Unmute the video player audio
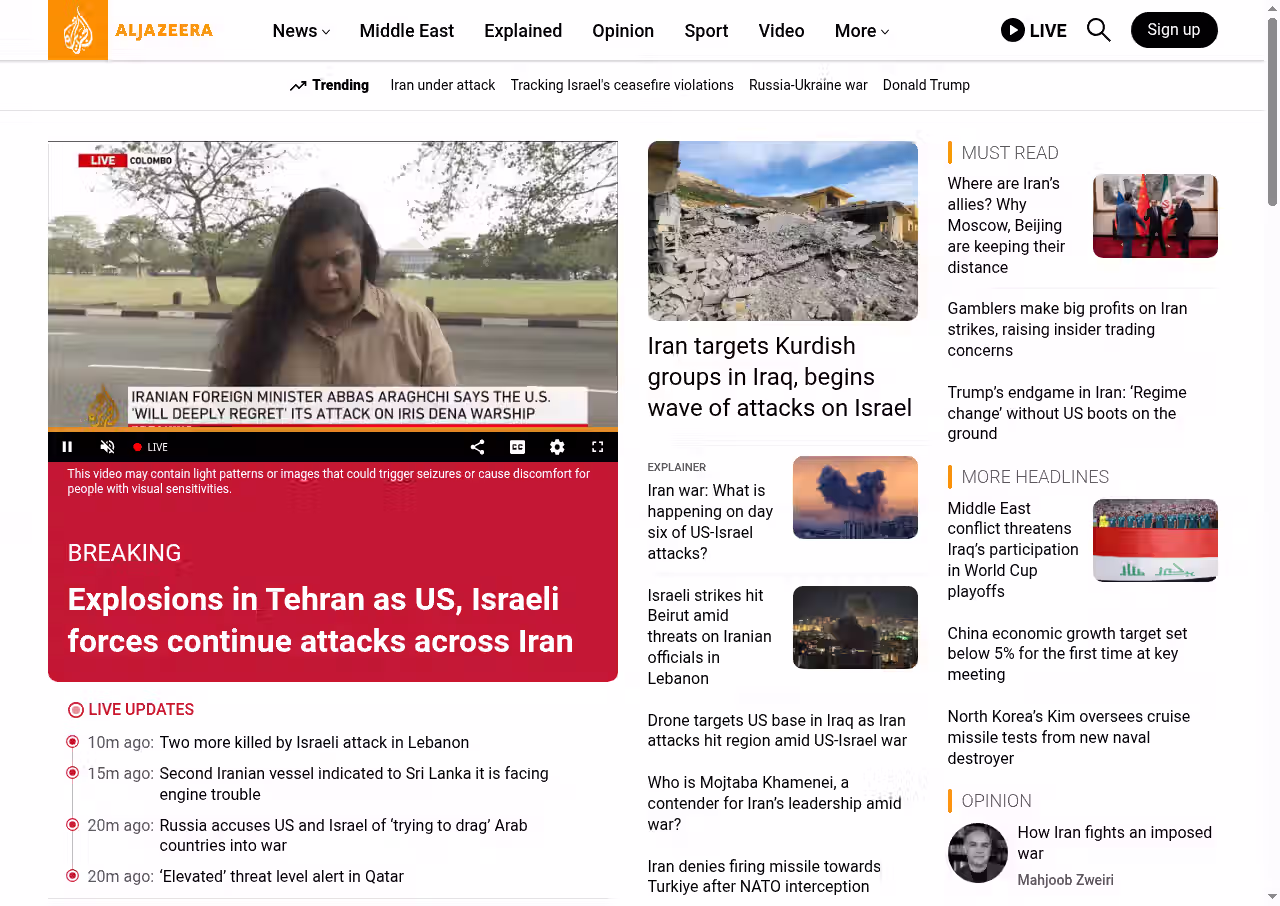The image size is (1280, 906). click(107, 447)
